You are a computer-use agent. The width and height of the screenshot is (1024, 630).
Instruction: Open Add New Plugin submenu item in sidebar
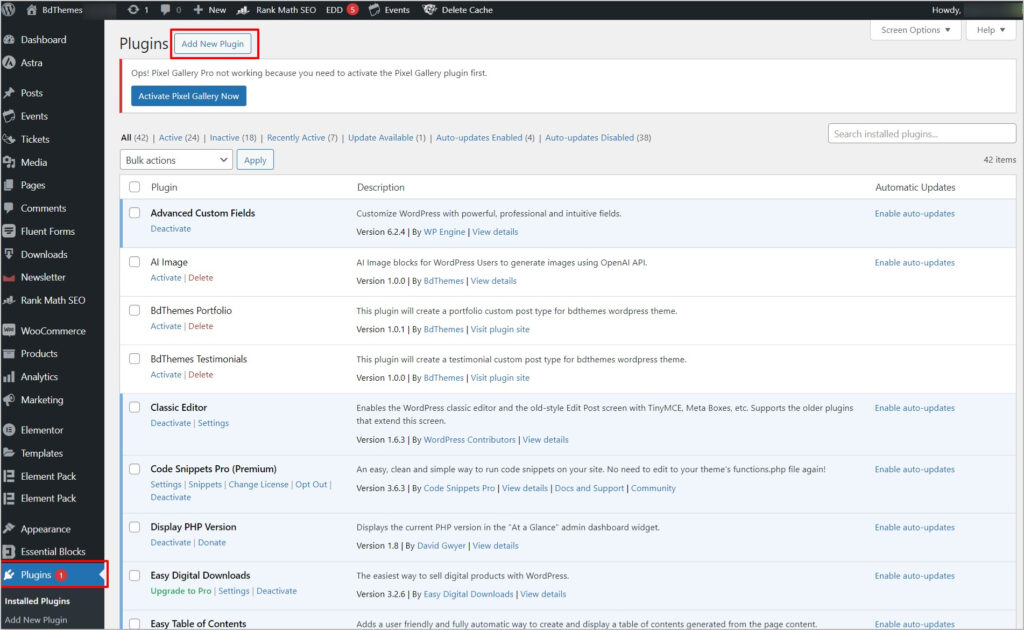(36, 620)
